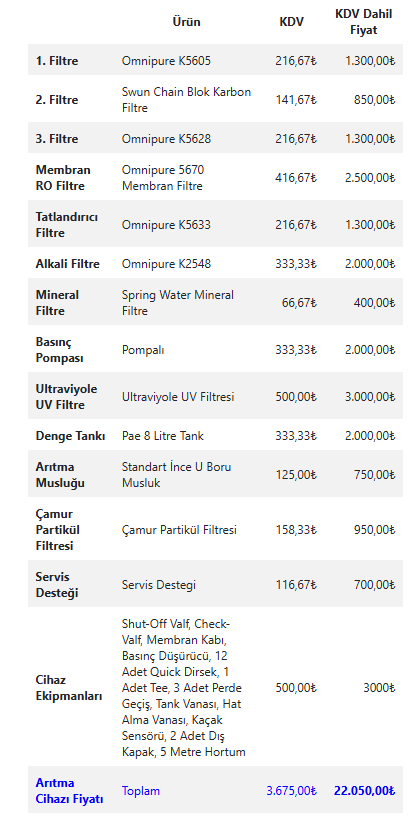Image resolution: width=418 pixels, height=825 pixels.
Task: Click the 950,00₺ price in Çamur row
Action: point(374,529)
